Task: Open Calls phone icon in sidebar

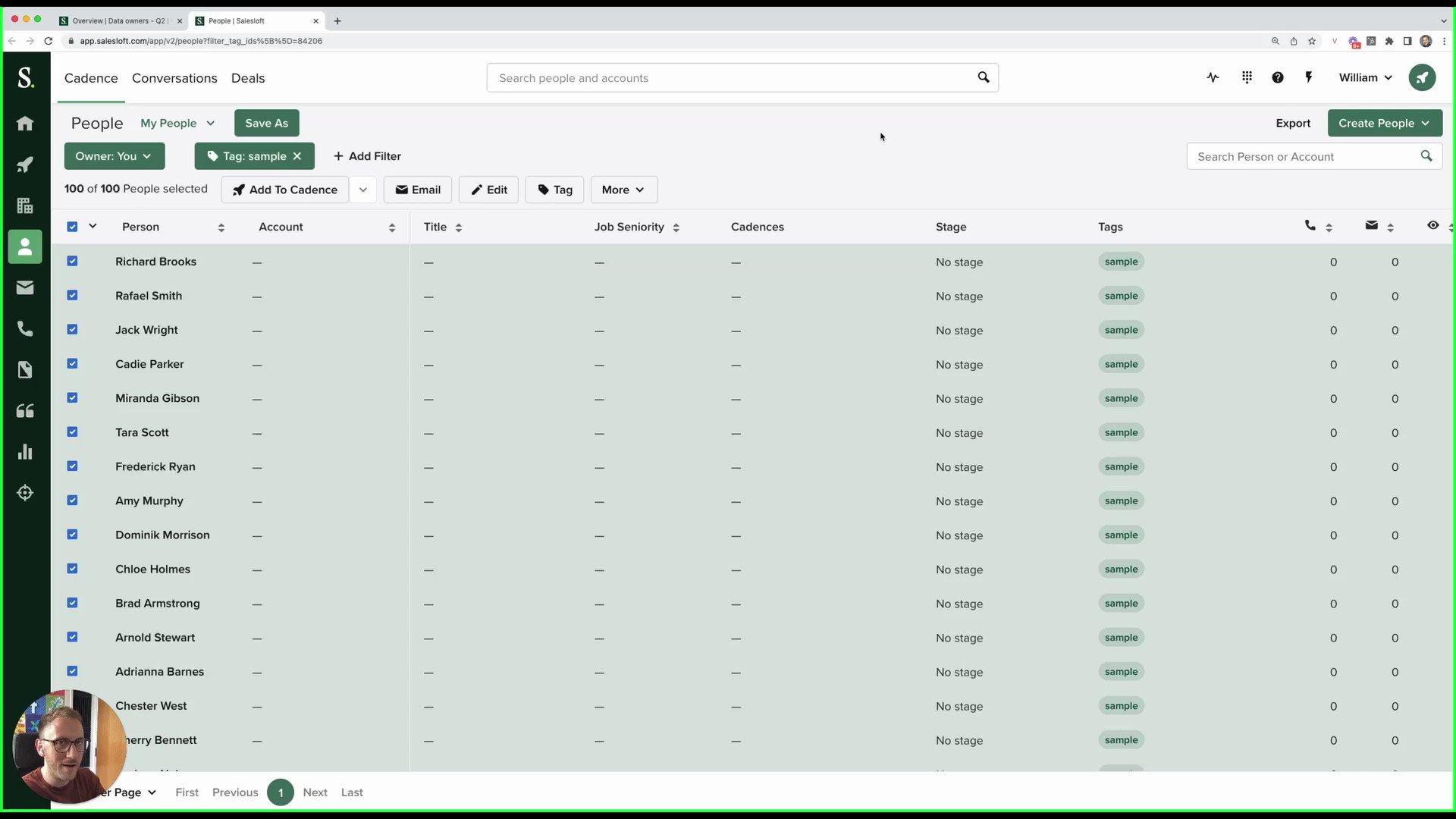Action: click(25, 328)
